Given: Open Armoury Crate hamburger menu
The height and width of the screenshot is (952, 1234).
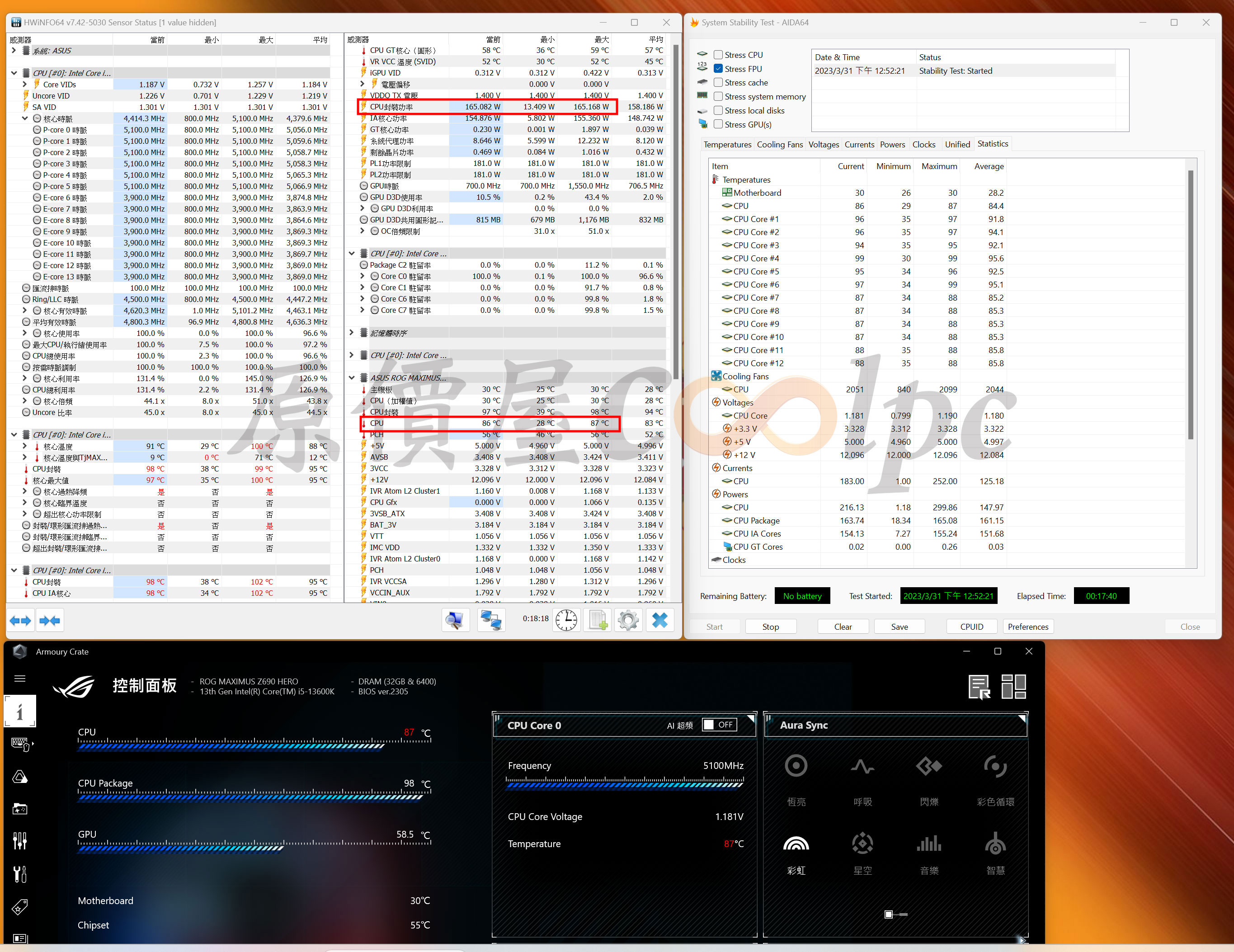Looking at the screenshot, I should [x=20, y=679].
